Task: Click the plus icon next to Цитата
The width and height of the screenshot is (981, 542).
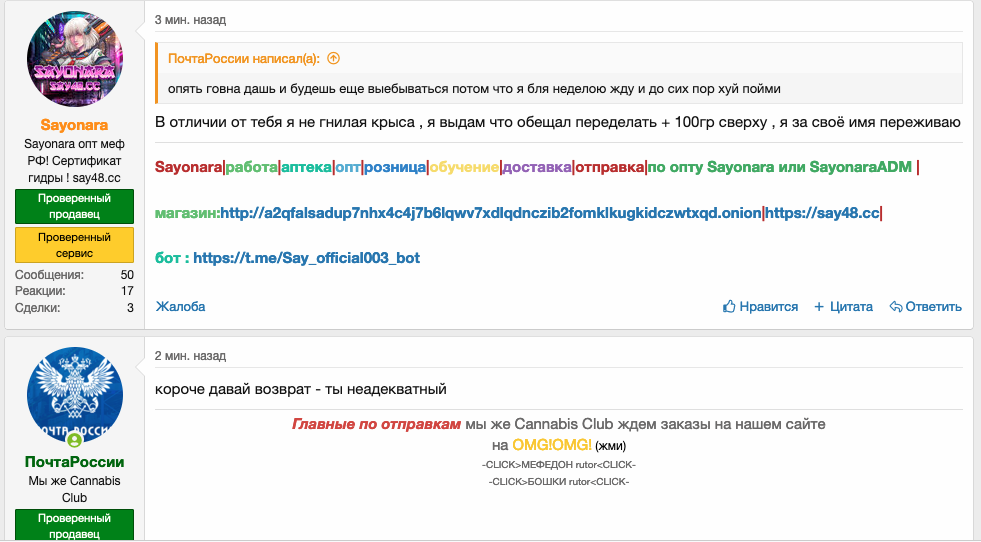Action: pyautogui.click(x=819, y=307)
